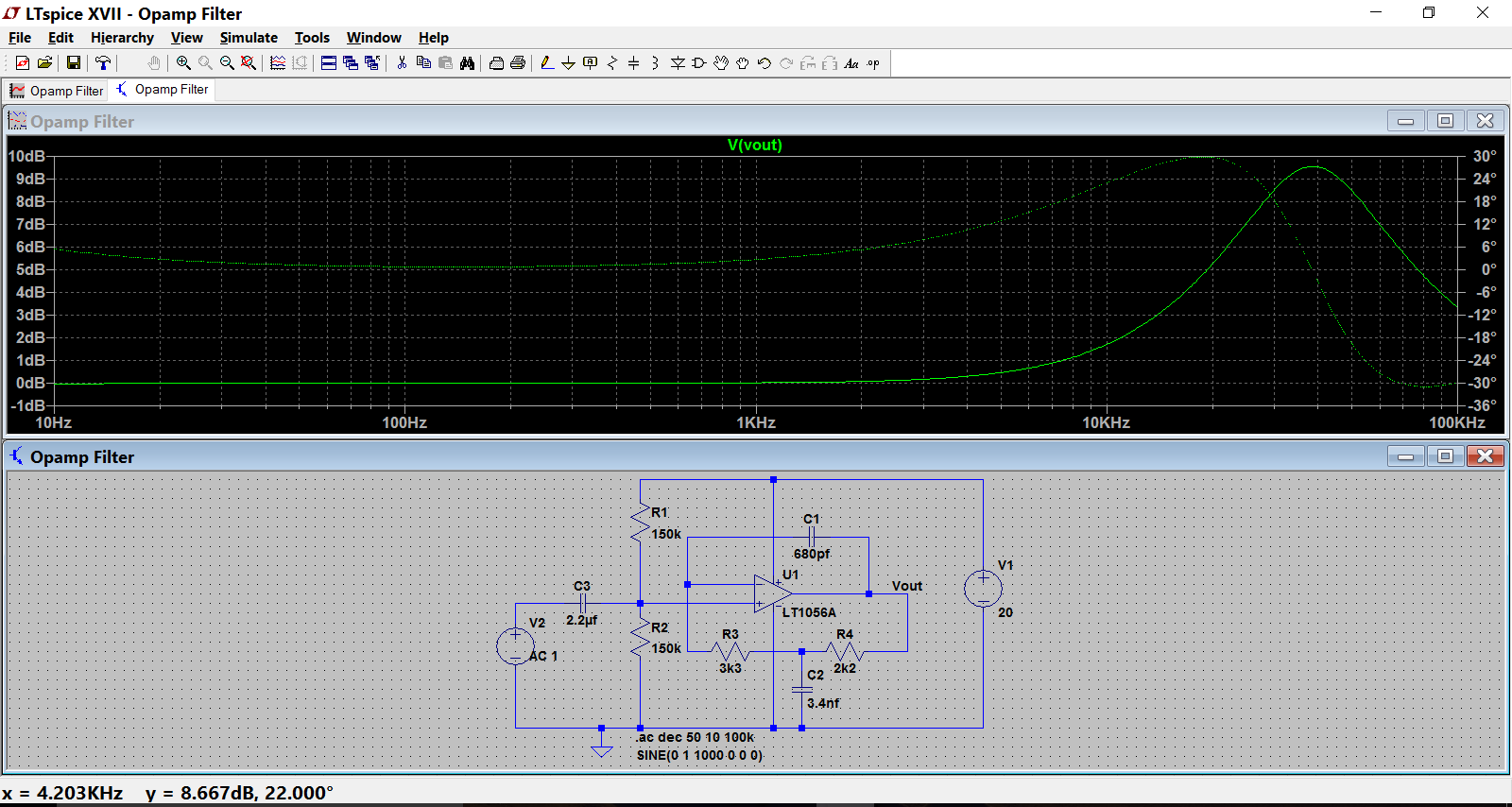Place a Resistor component icon
This screenshot has height=807, width=1512.
click(x=612, y=63)
